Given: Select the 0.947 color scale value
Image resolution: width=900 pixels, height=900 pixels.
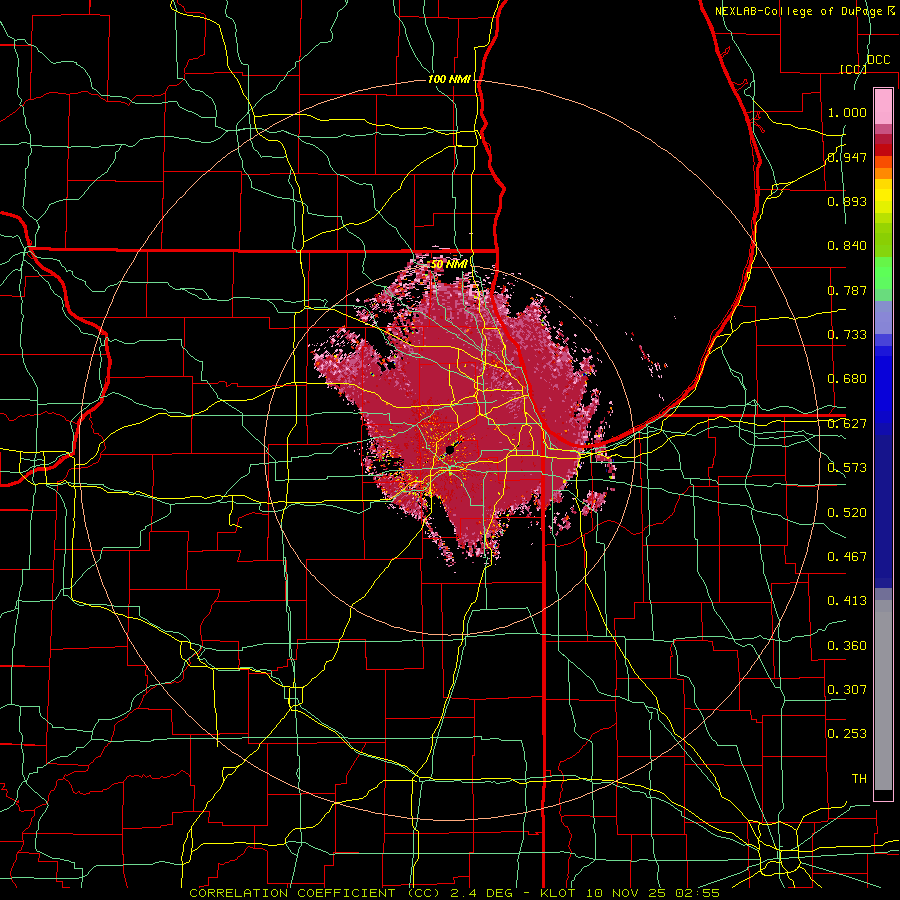Looking at the screenshot, I should (x=847, y=157).
